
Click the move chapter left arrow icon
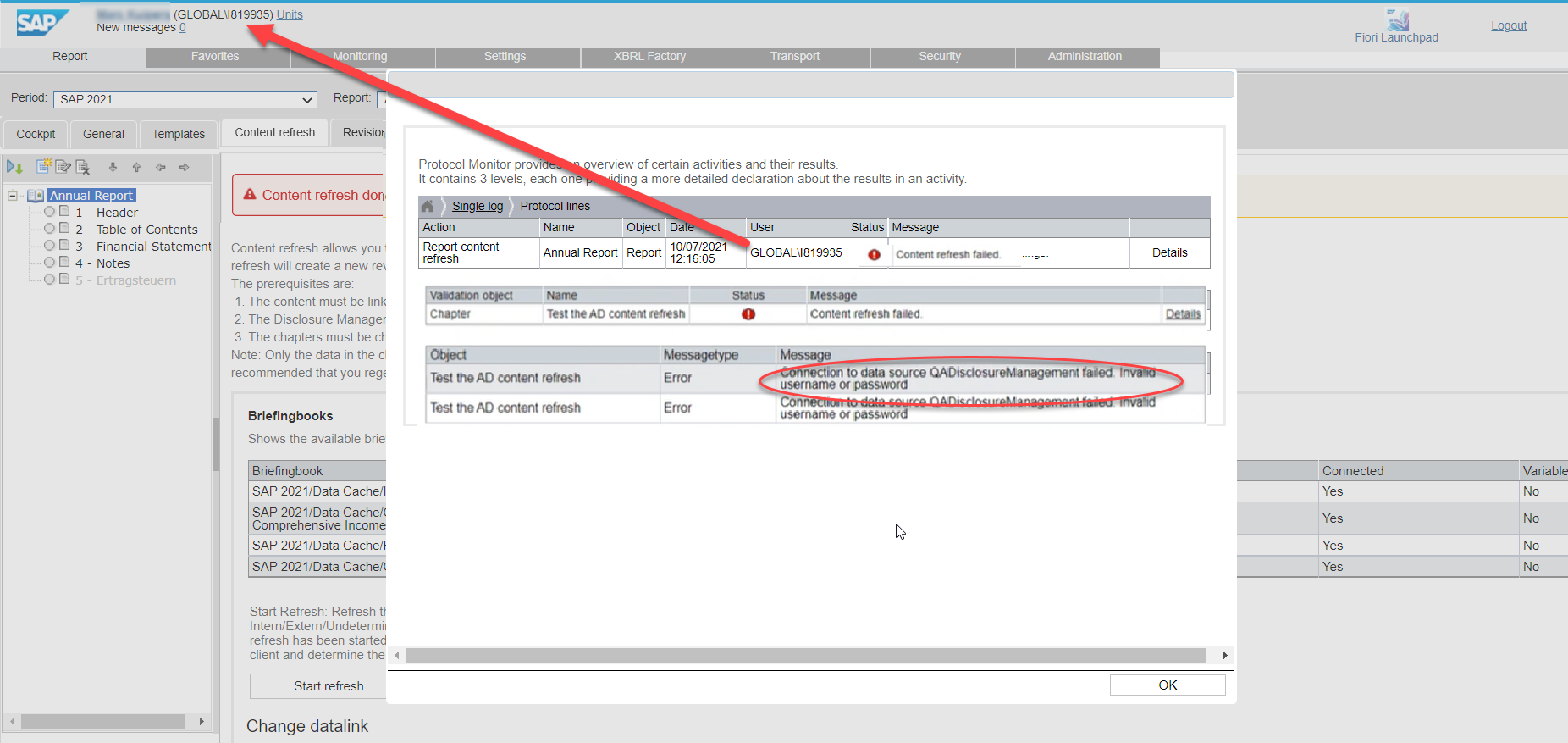[160, 167]
